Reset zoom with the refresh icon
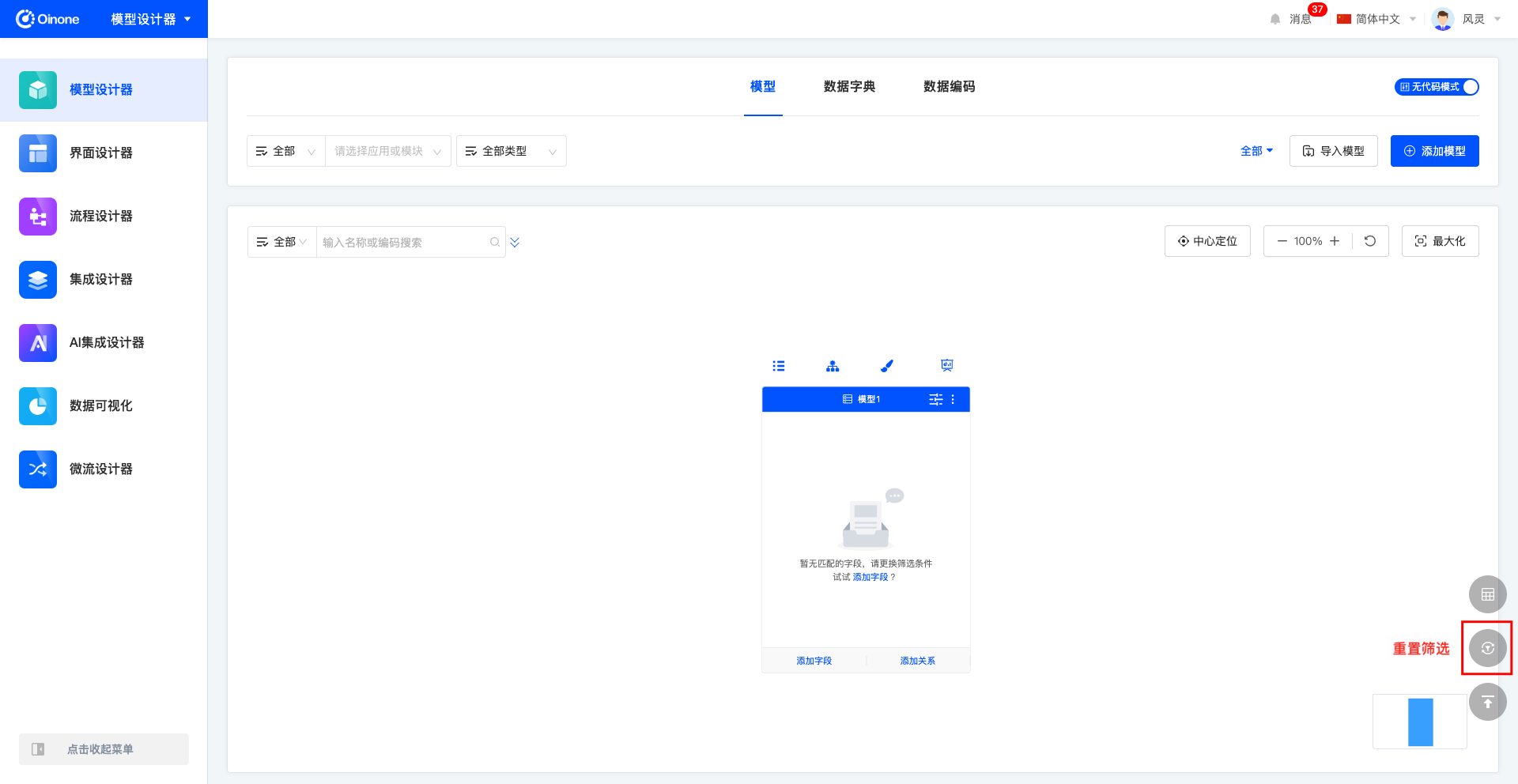The height and width of the screenshot is (784, 1518). pyautogui.click(x=1370, y=241)
